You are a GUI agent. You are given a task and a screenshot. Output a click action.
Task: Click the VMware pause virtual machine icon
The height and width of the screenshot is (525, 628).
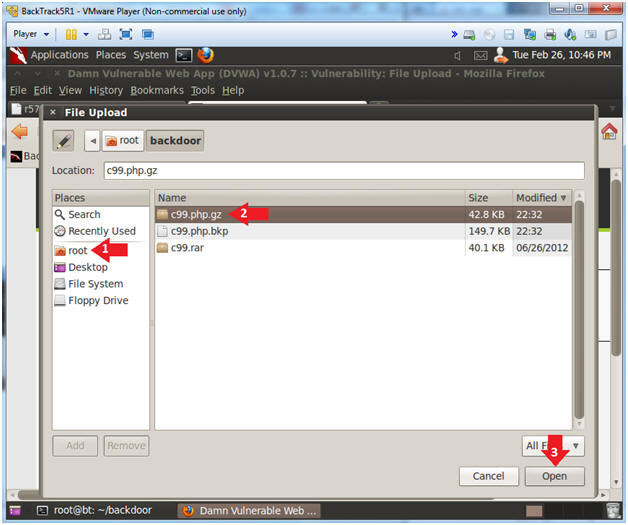71,34
